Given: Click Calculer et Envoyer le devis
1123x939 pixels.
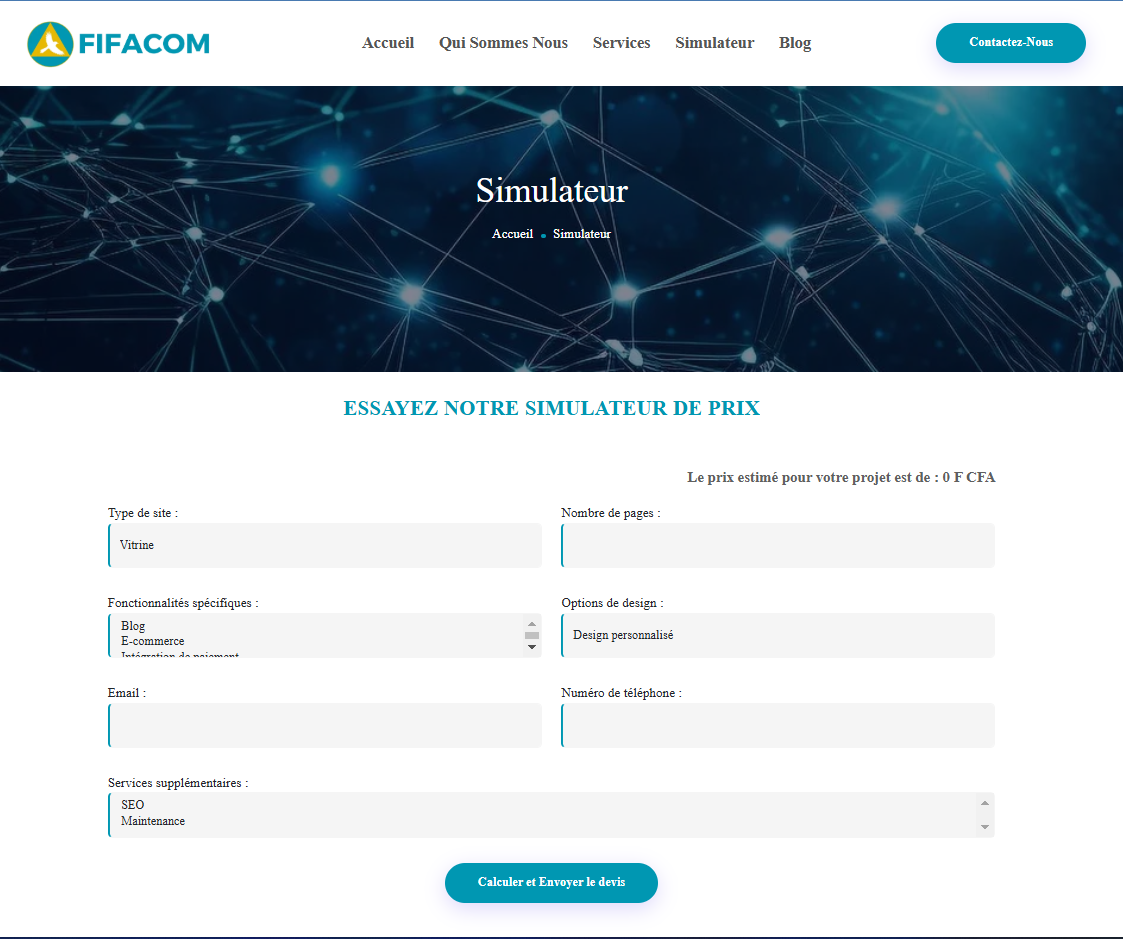Looking at the screenshot, I should [x=551, y=882].
